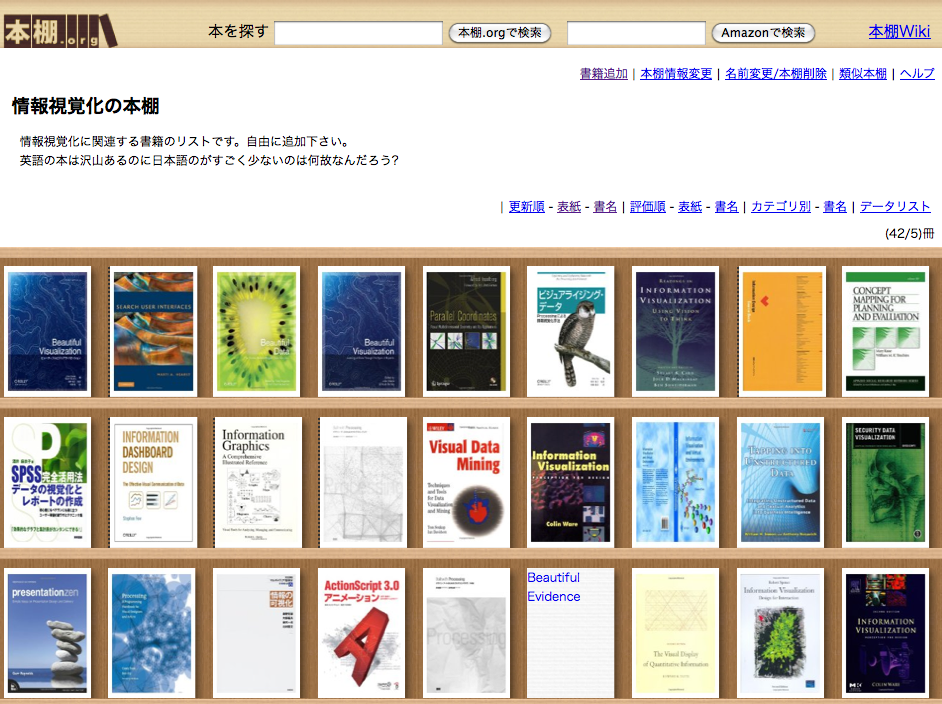Screen dimensions: 942x704
Task: Open Concept Mapping for Planning cover
Action: pyautogui.click(x=886, y=332)
